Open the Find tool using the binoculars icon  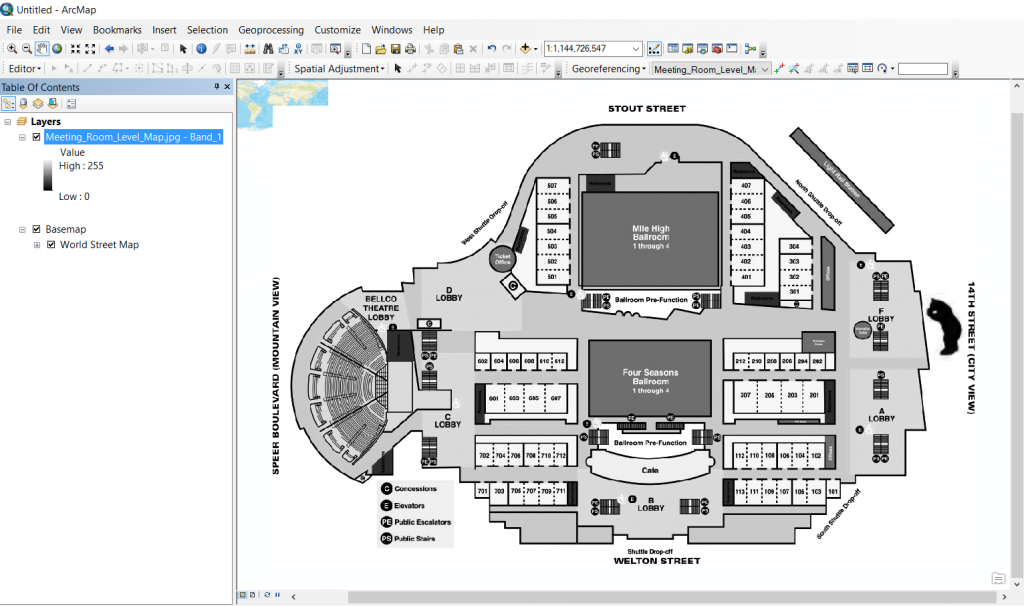point(270,47)
